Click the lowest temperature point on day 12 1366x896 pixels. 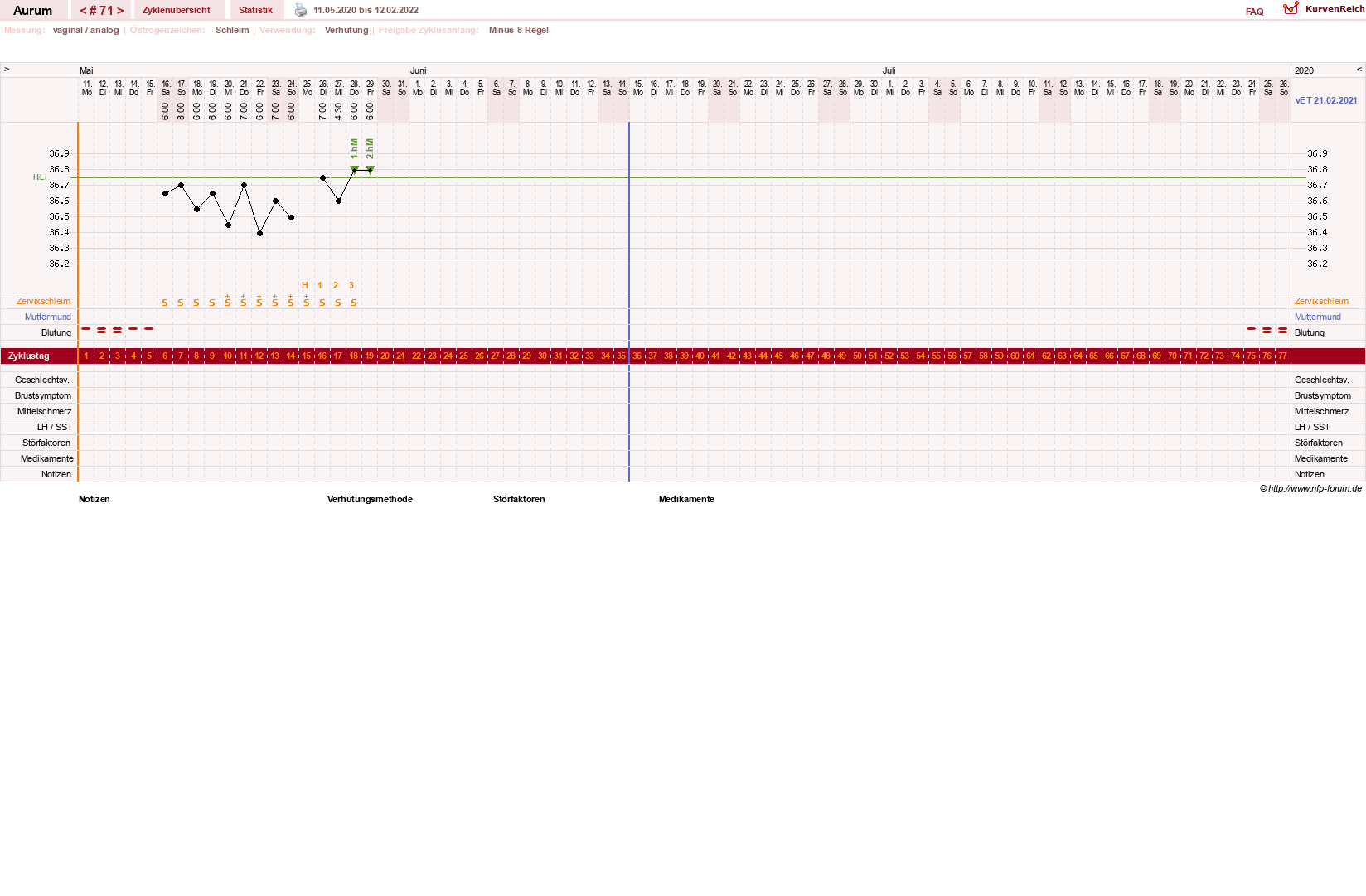click(260, 233)
